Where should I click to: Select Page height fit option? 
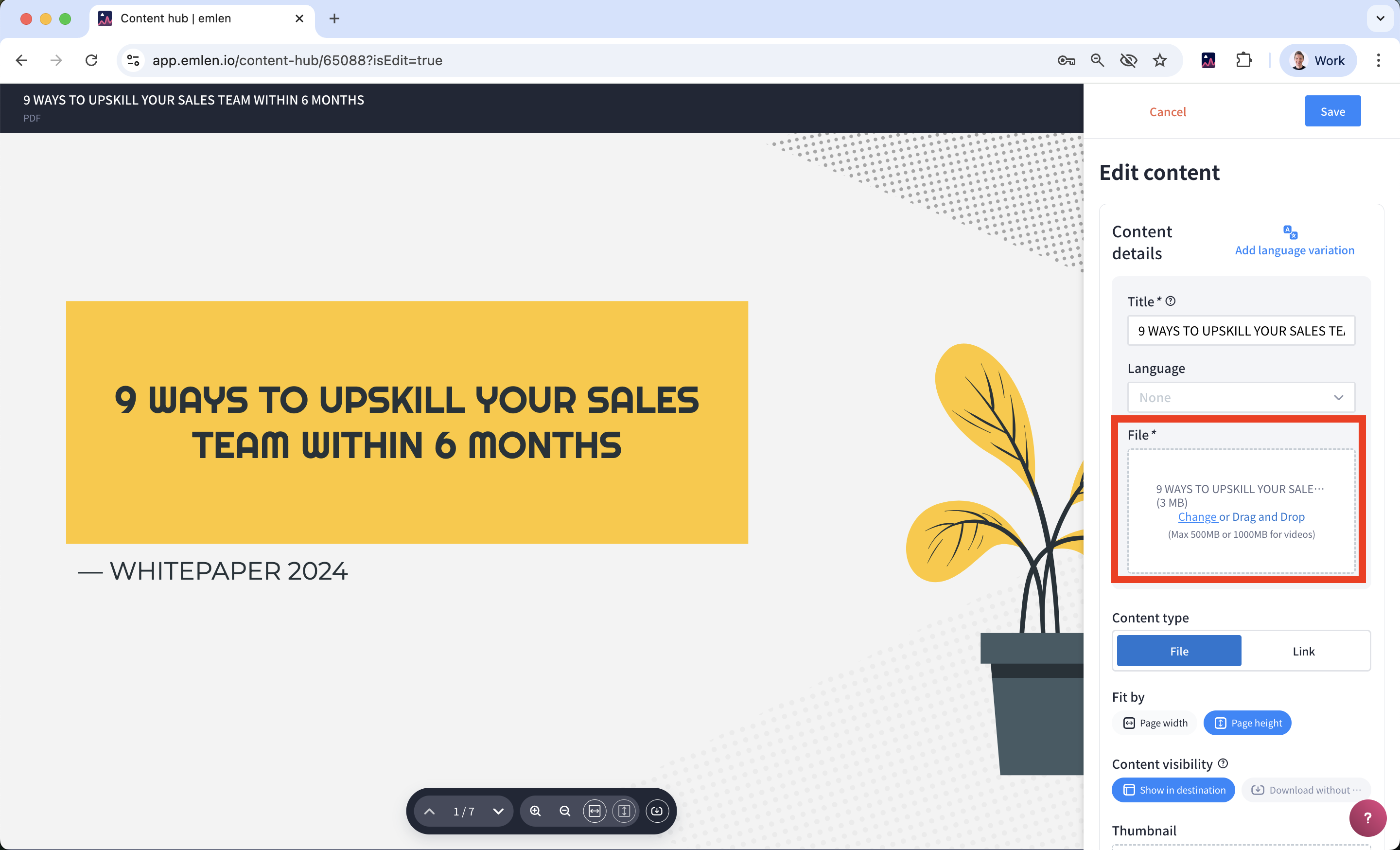[x=1247, y=723]
